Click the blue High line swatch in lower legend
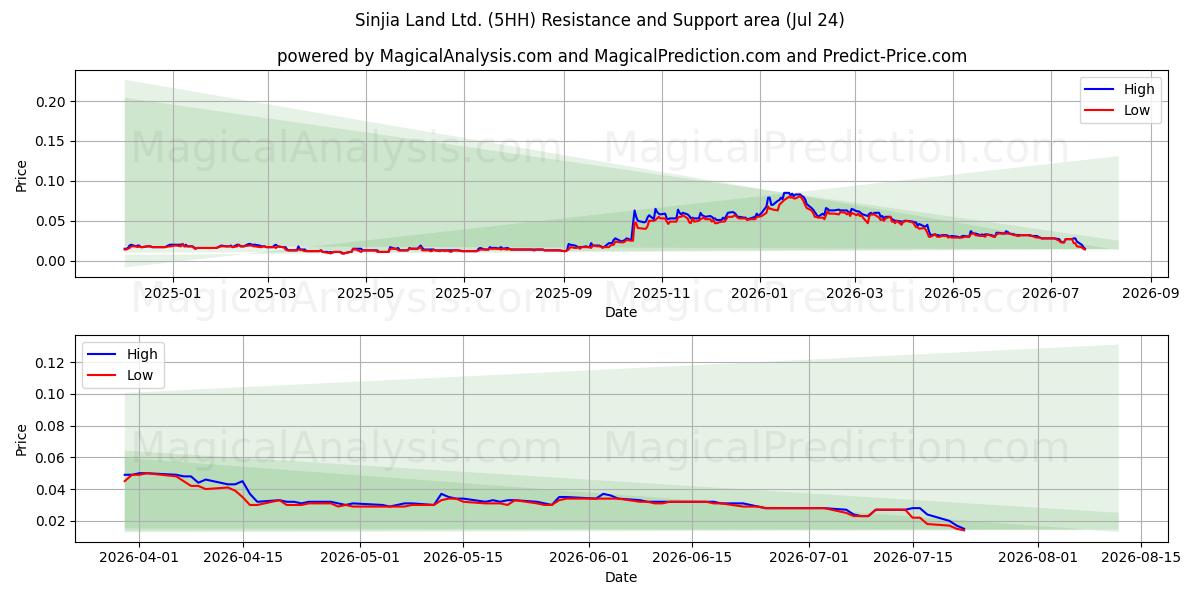Screen dimensions: 1200x600 (104, 354)
